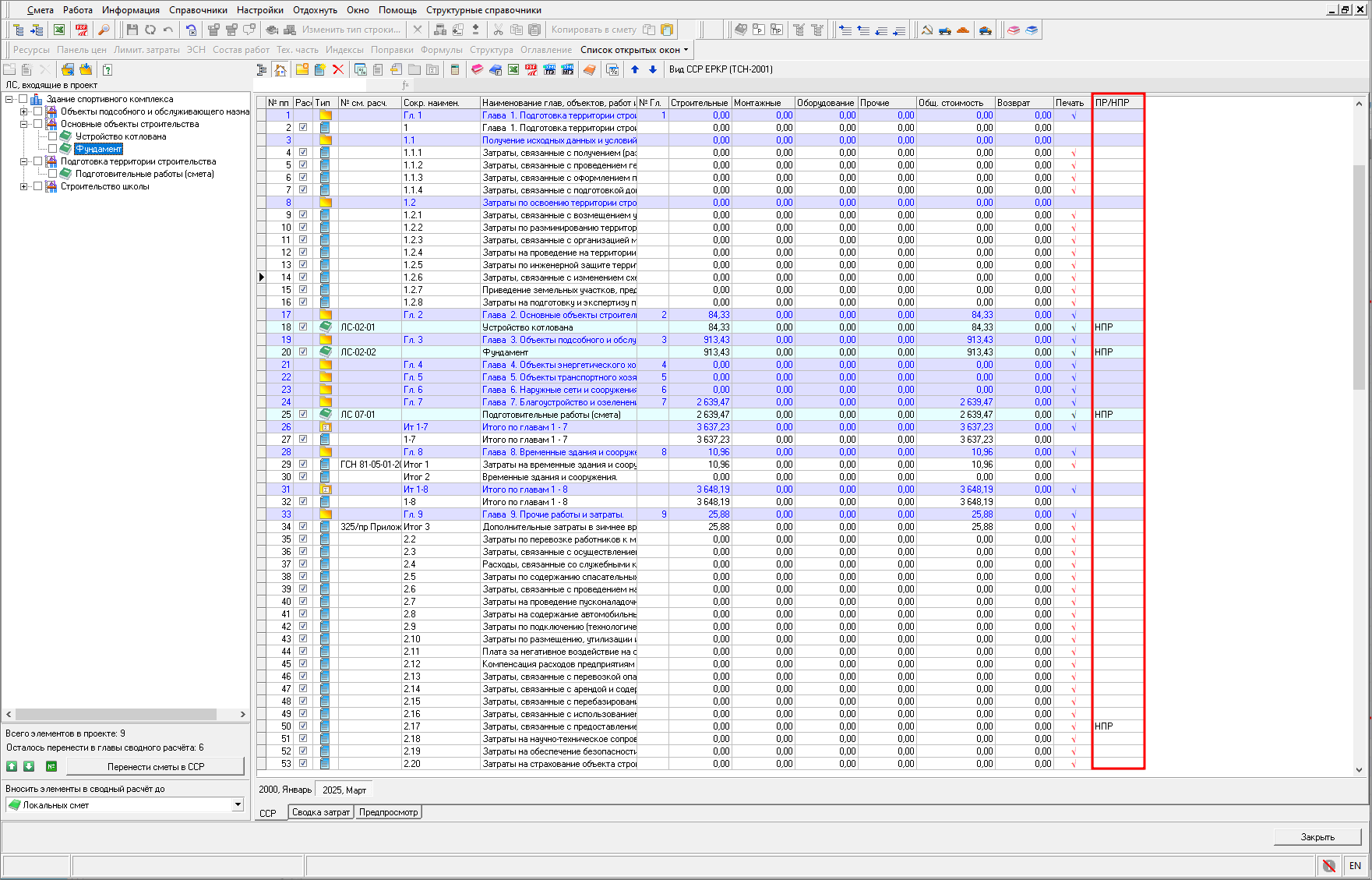Open the Настройки menu
Screen dimensions: 1372x880
tap(260, 10)
